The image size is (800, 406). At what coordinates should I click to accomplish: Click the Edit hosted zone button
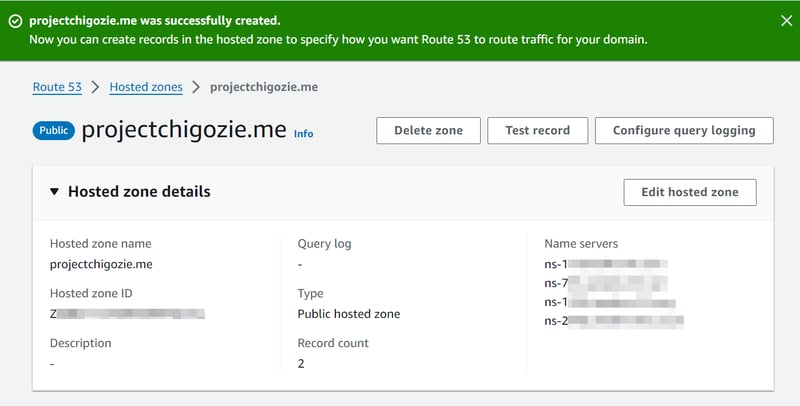click(689, 192)
